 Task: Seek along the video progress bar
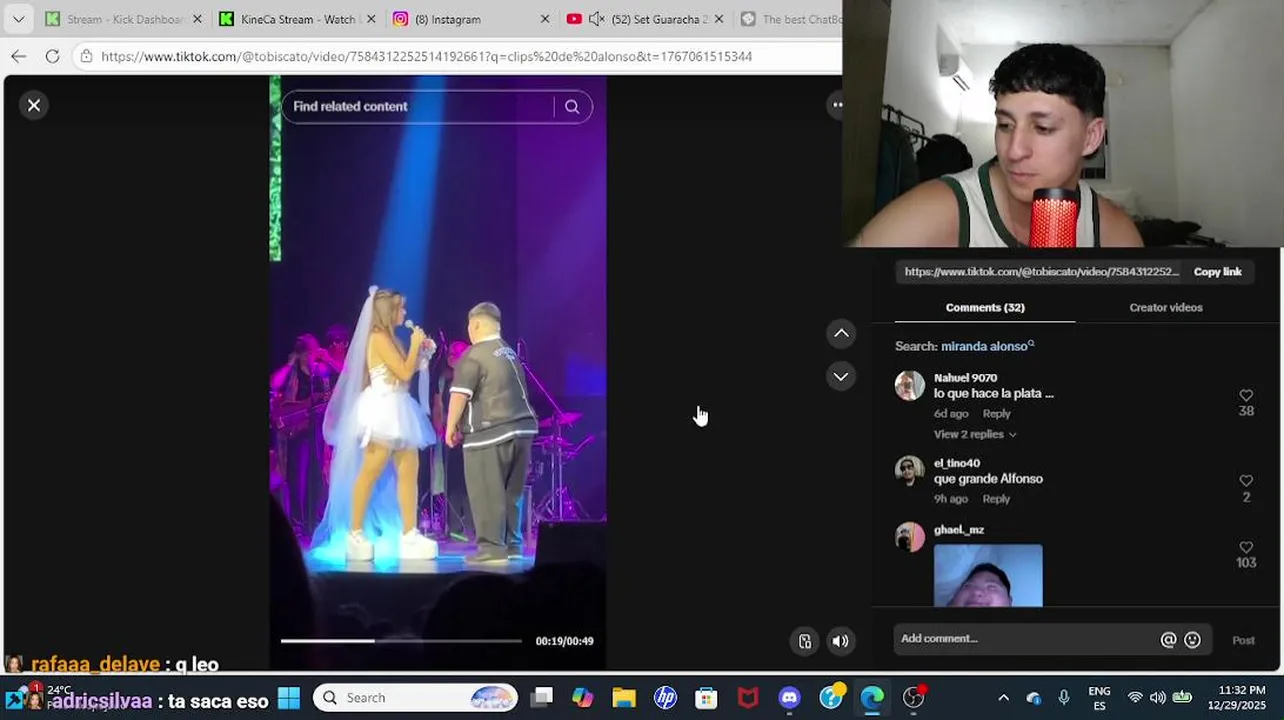(401, 641)
